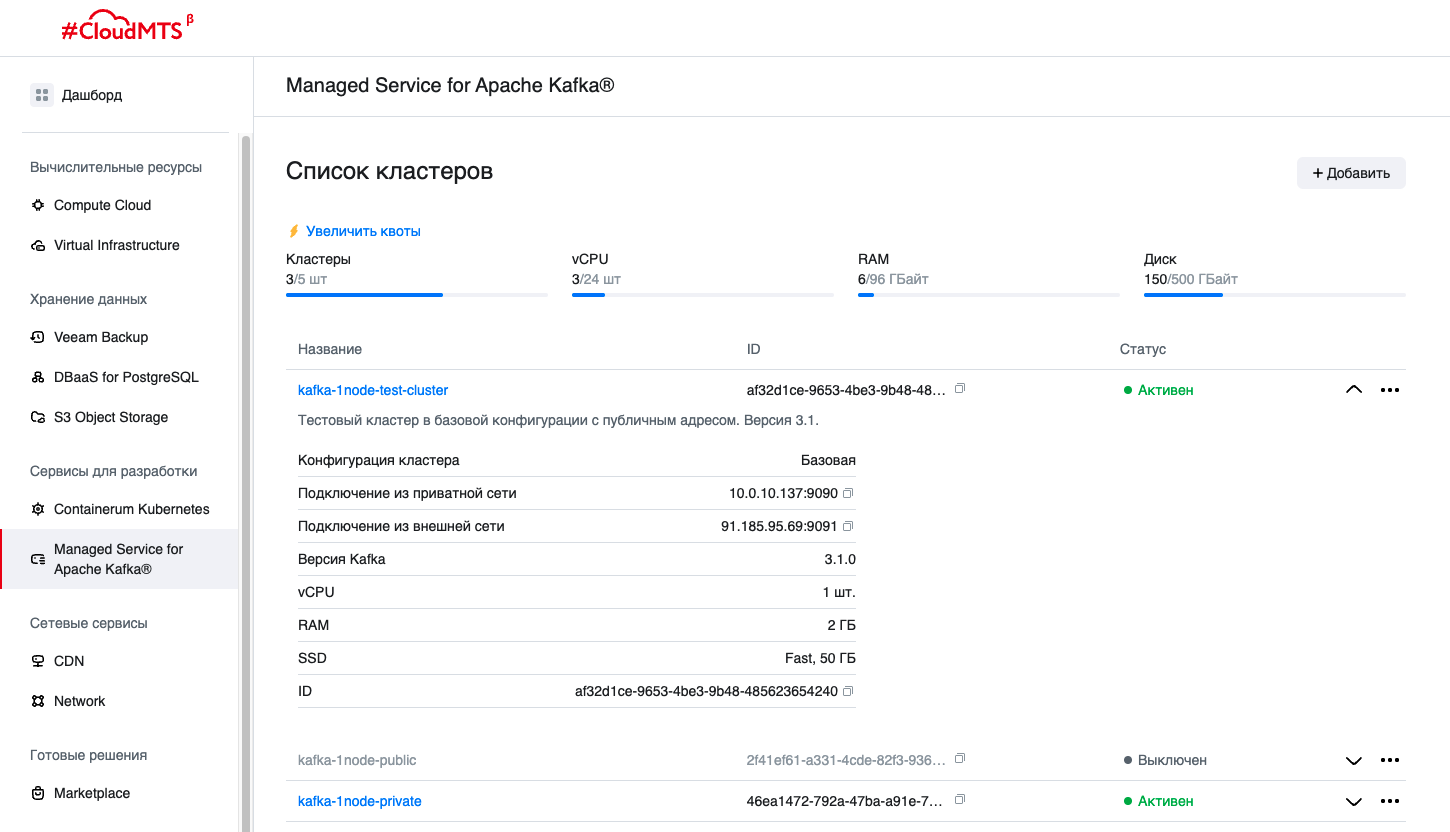This screenshot has width=1450, height=832.
Task: Expand kafka-1node-public cluster details
Action: coord(1354,760)
